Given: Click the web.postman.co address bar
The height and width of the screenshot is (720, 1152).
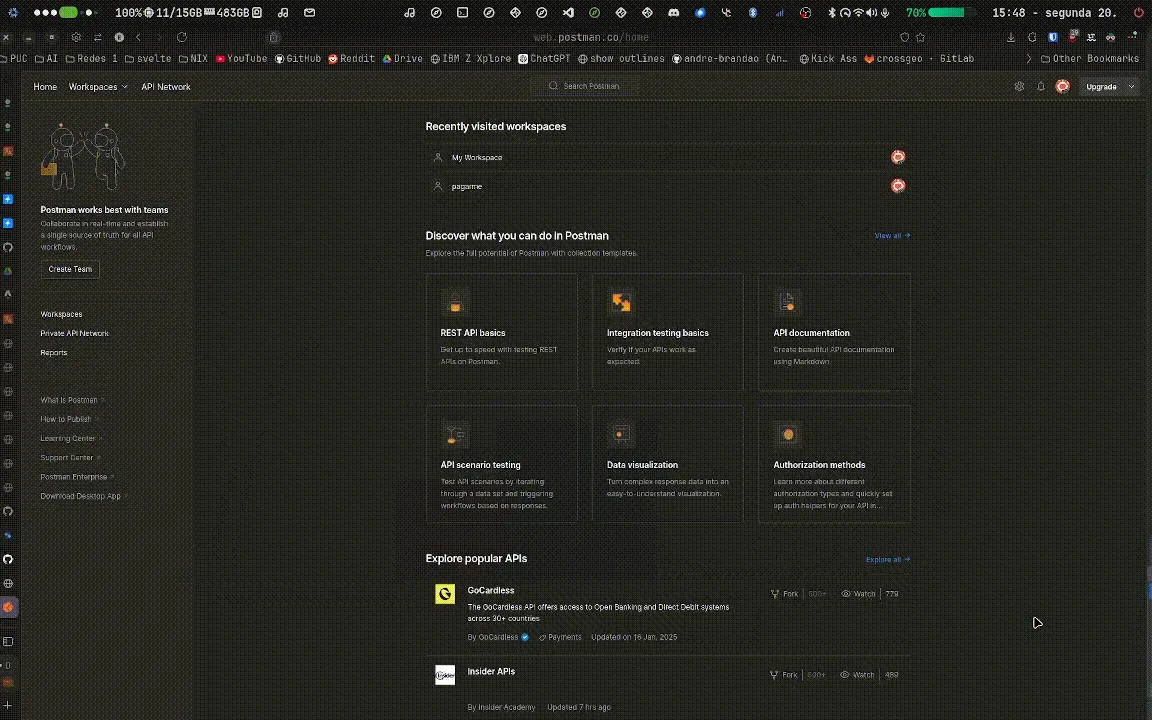Looking at the screenshot, I should coord(591,37).
